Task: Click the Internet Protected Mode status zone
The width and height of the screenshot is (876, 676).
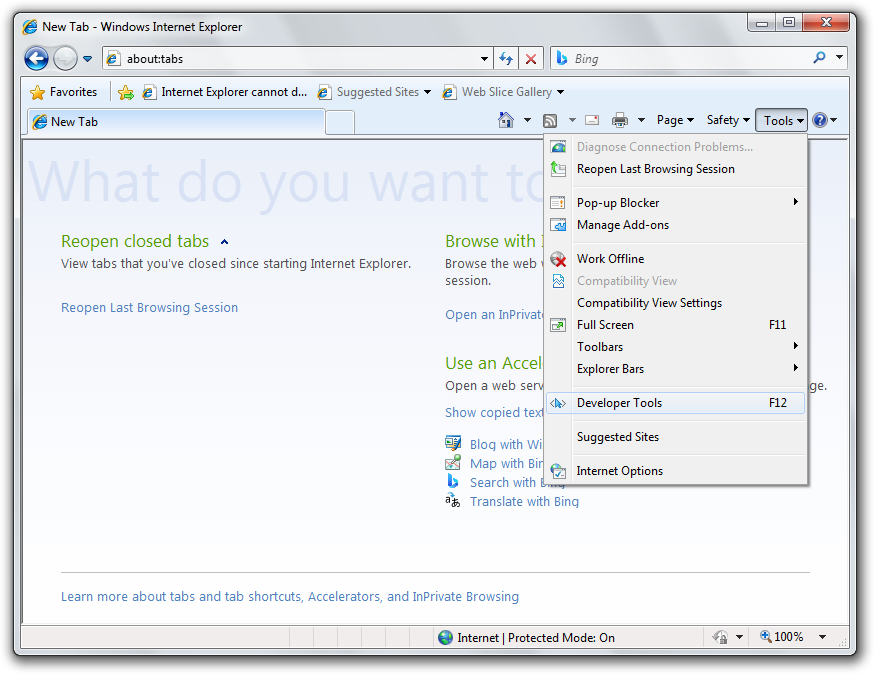Action: pos(526,637)
